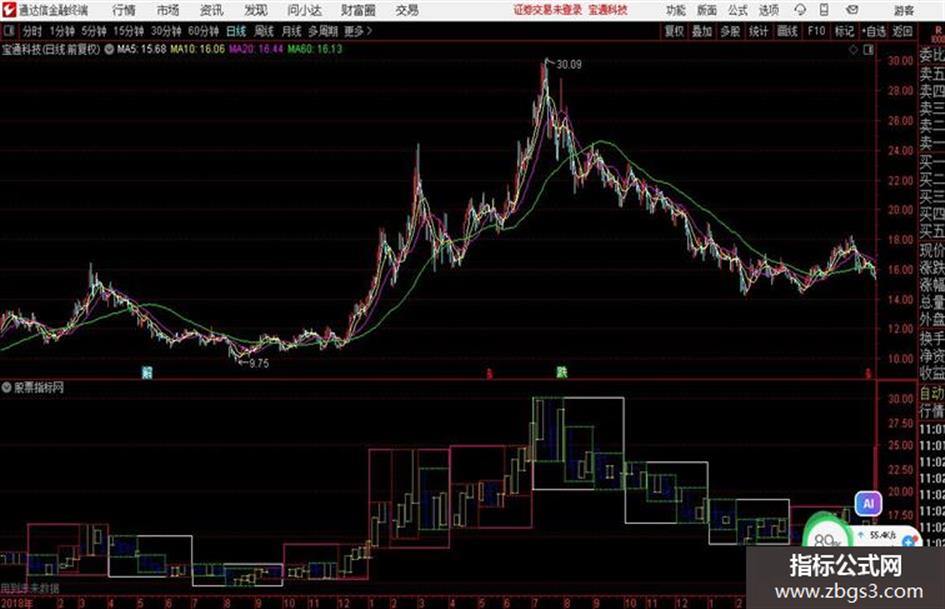Select the 周线 weekly period

[x=264, y=31]
